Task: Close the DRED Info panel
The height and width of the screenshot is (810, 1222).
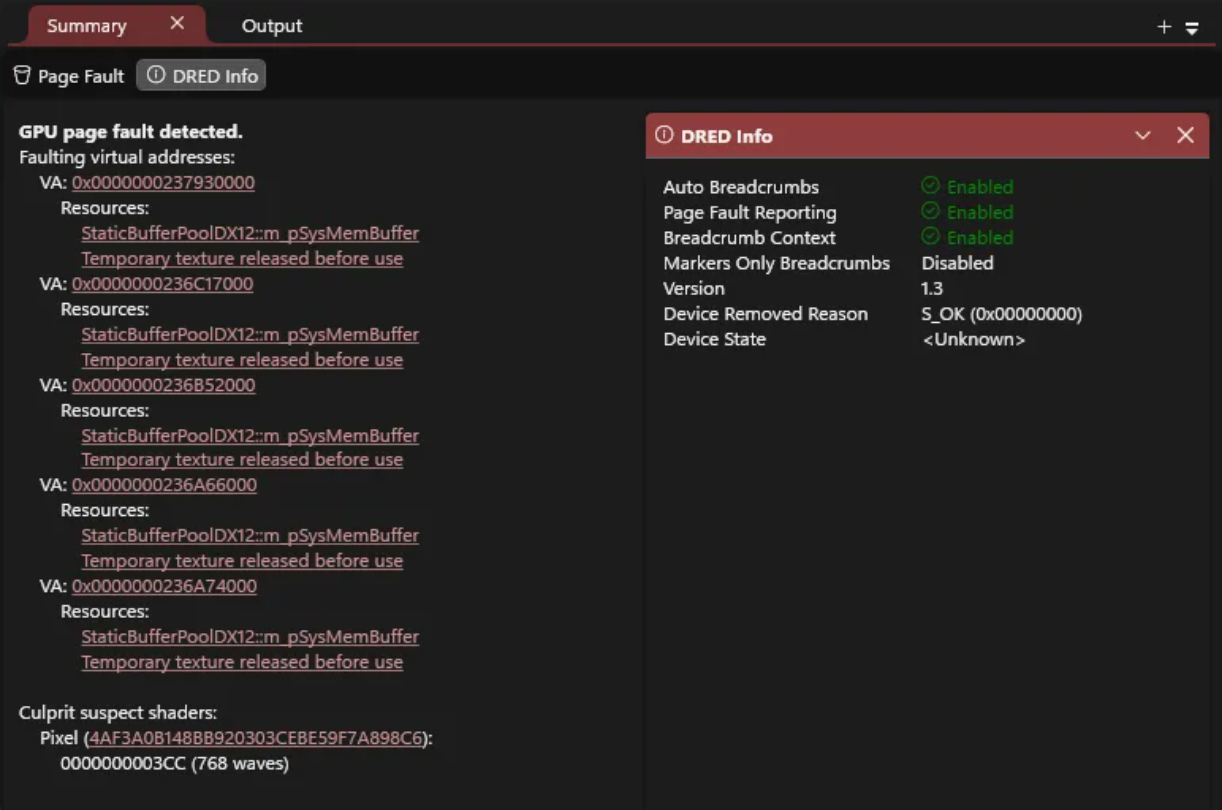Action: click(x=1186, y=135)
